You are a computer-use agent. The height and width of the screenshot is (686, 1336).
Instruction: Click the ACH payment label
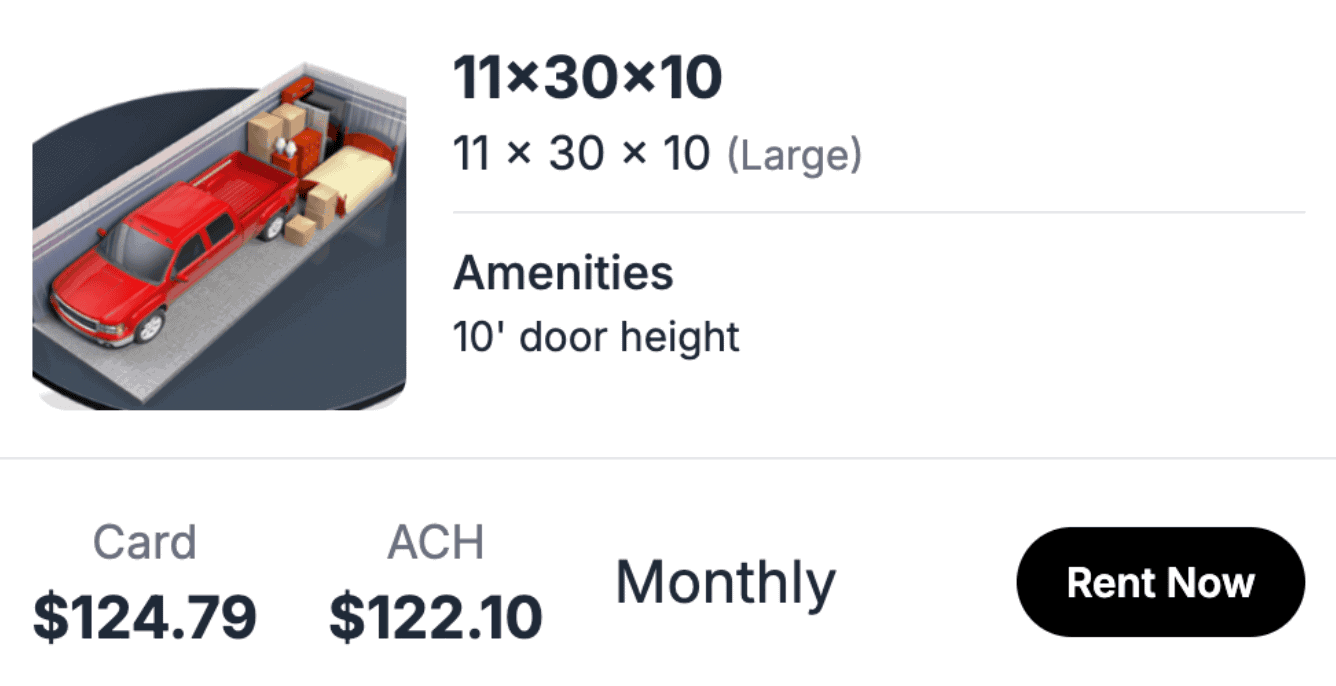pyautogui.click(x=435, y=542)
